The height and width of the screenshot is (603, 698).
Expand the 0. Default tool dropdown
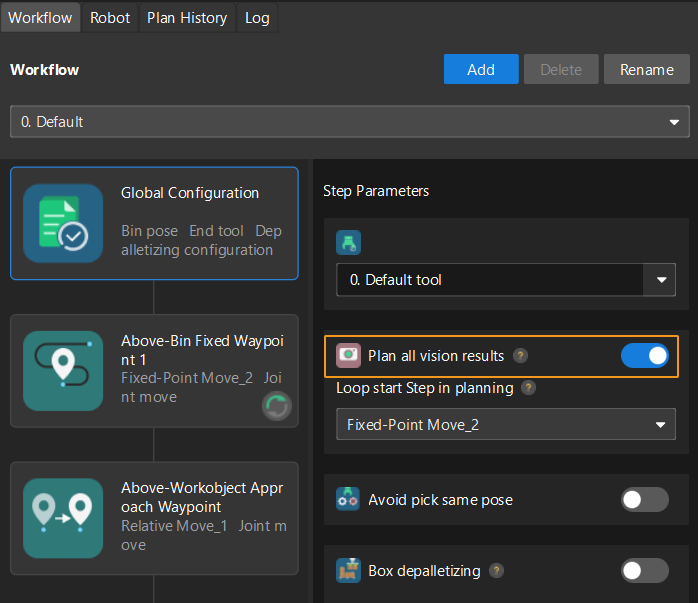coord(505,280)
